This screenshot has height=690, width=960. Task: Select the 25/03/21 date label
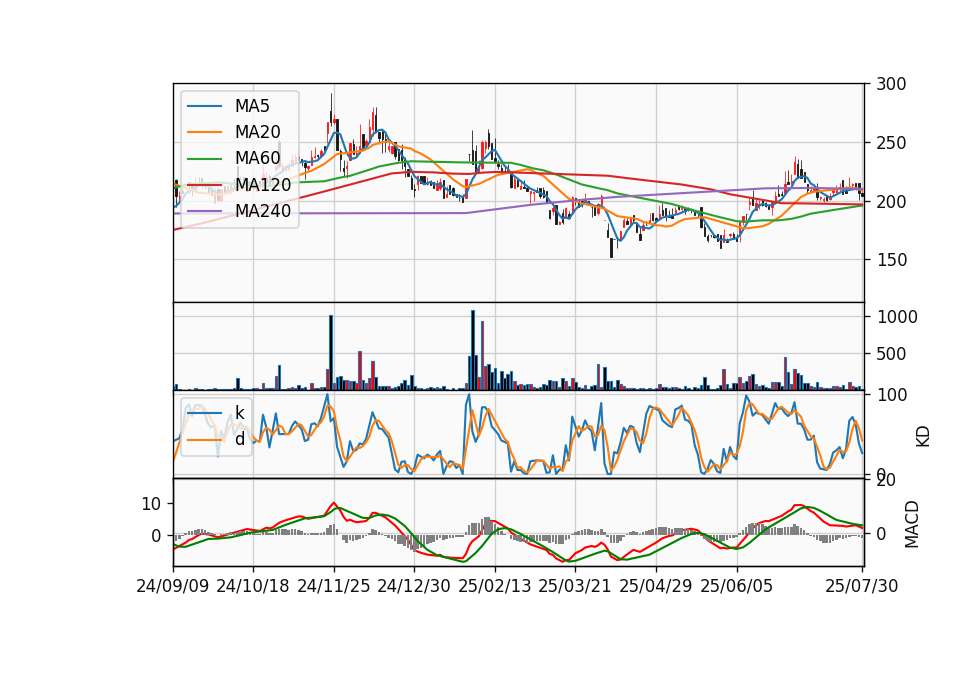click(575, 586)
